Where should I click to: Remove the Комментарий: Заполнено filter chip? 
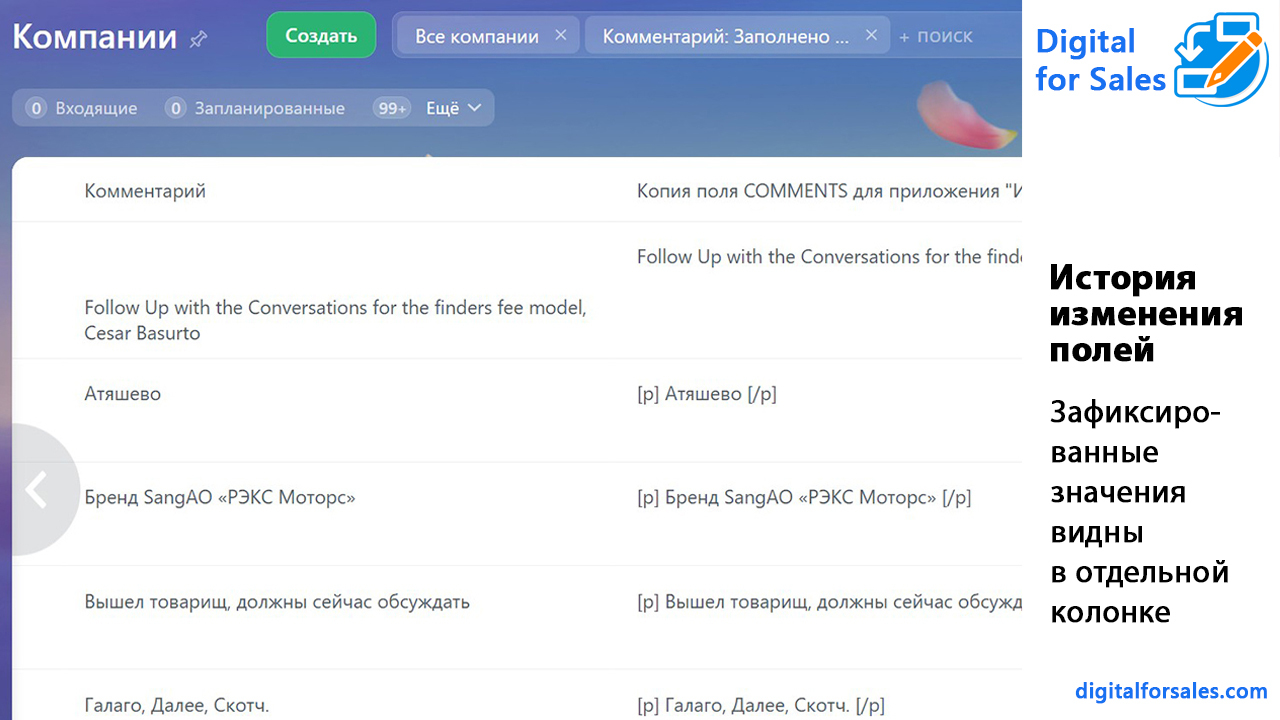(x=871, y=35)
